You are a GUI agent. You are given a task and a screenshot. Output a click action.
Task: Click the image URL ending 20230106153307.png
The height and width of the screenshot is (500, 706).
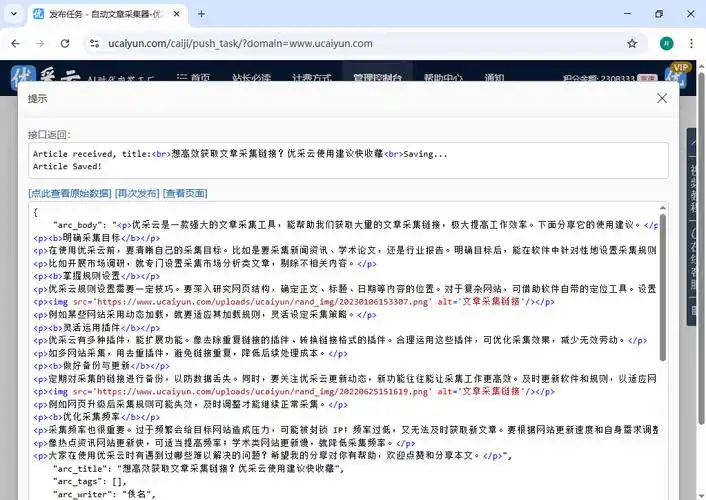(x=264, y=302)
